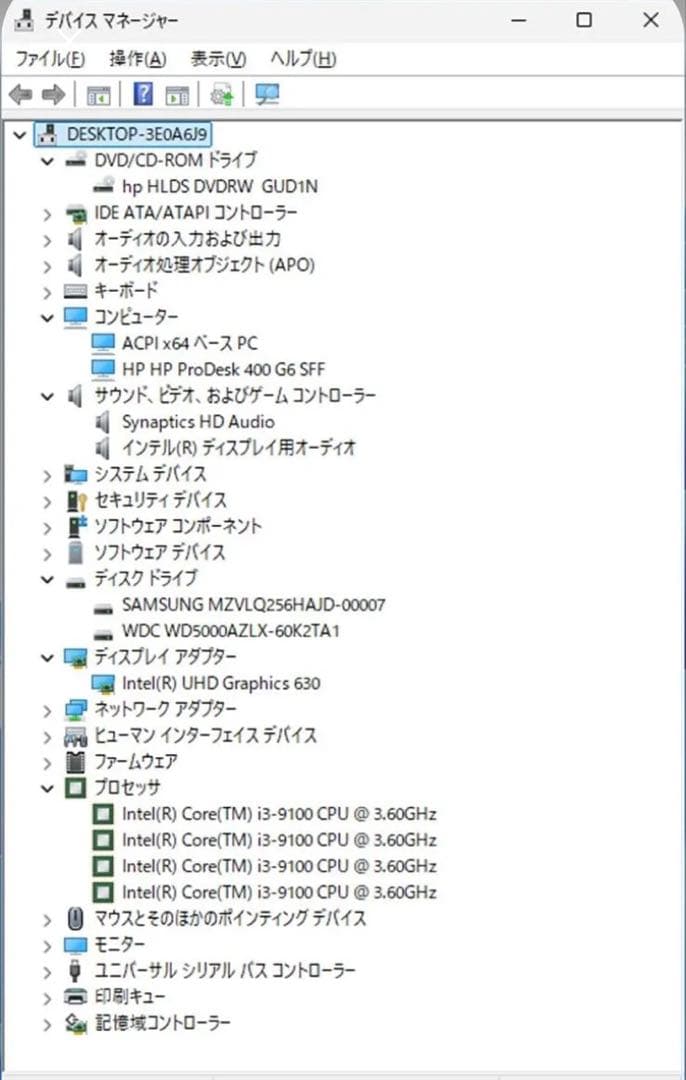Select hp HLDS DVDRW GUD1N device
The width and height of the screenshot is (686, 1080).
pyautogui.click(x=220, y=186)
